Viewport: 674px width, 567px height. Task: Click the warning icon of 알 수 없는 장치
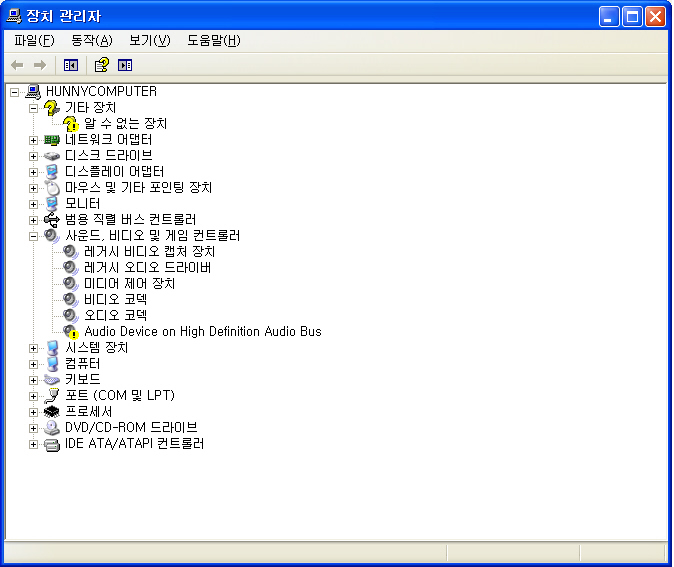[71, 124]
